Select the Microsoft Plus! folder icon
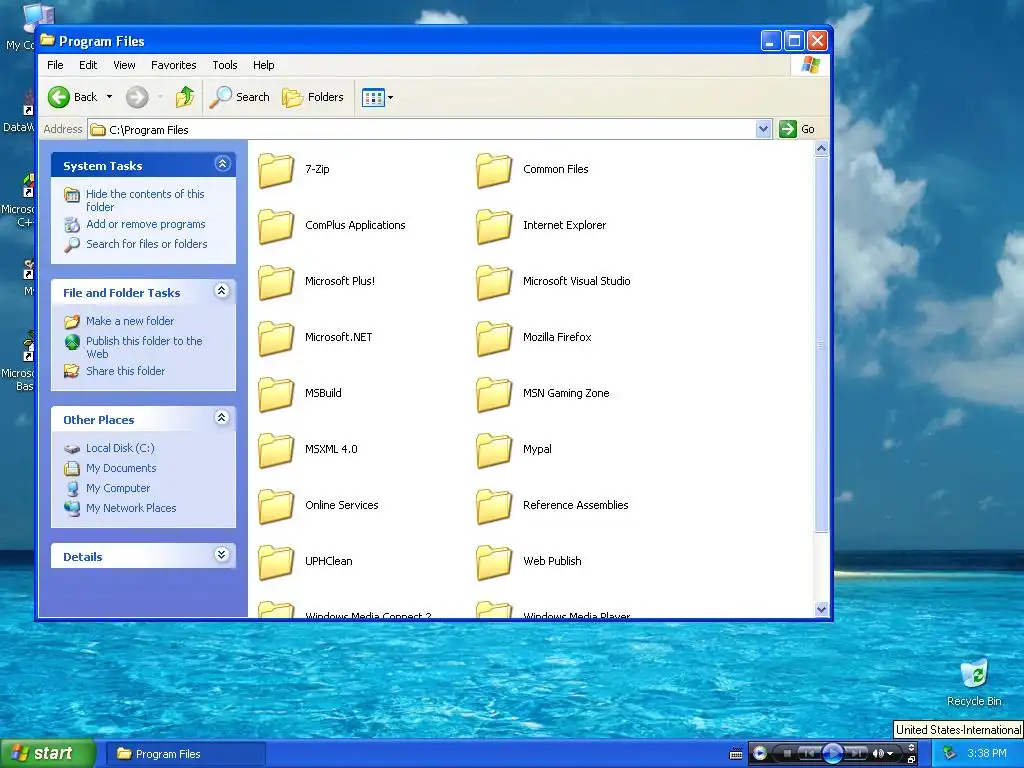Viewport: 1024px width, 768px height. 276,282
